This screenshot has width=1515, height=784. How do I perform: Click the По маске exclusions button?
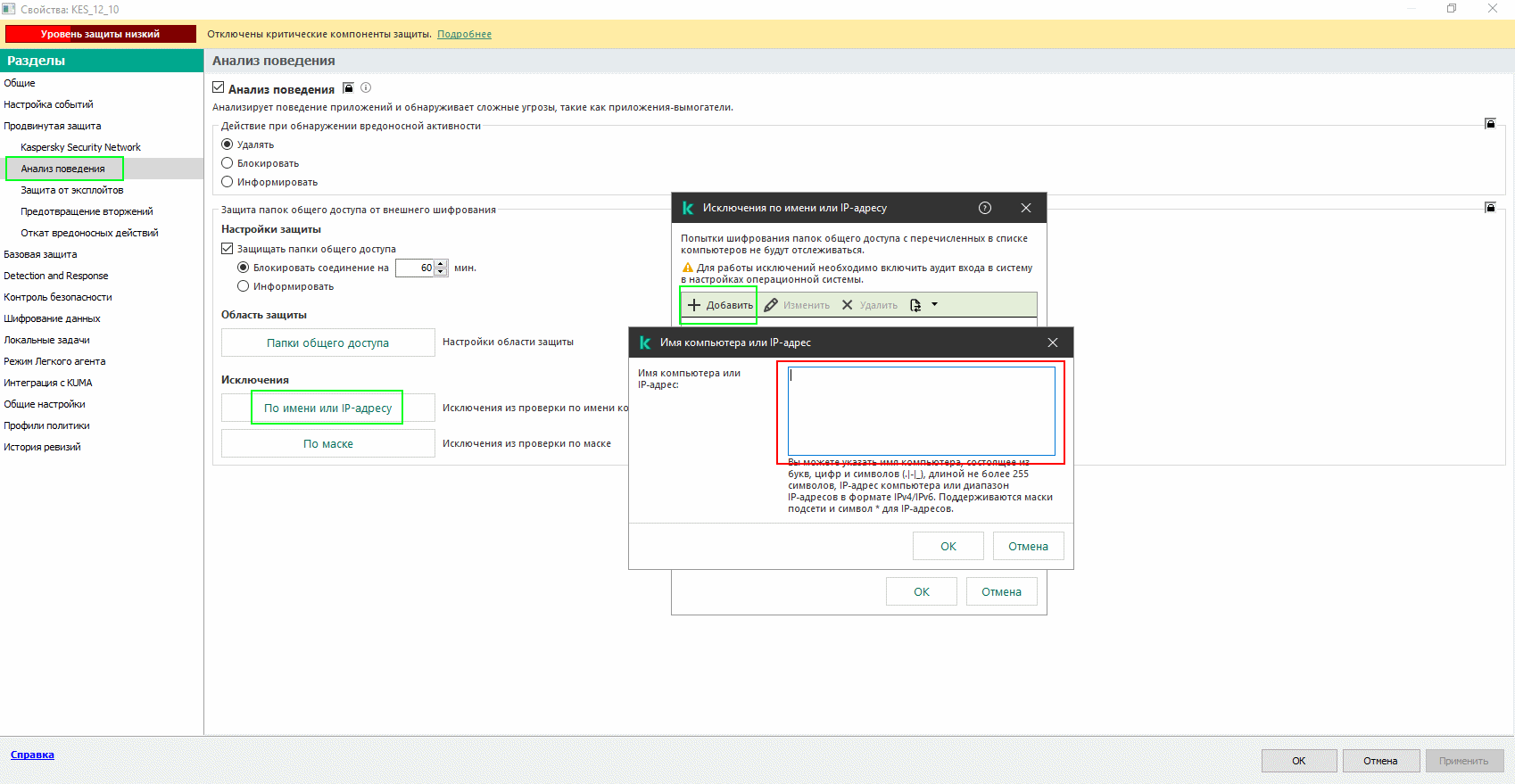point(328,443)
